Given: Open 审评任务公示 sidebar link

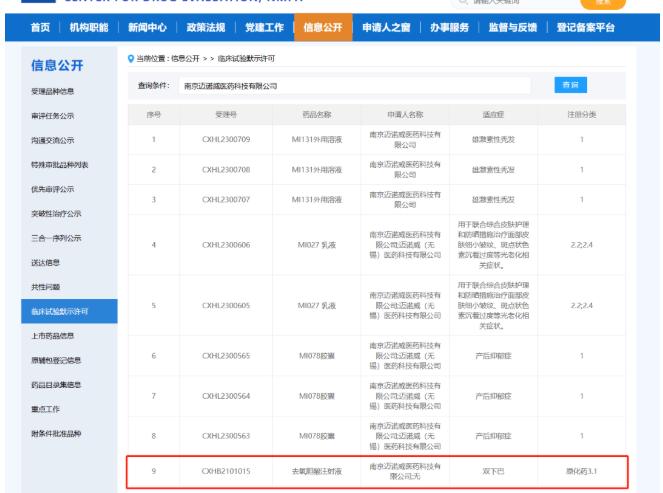Looking at the screenshot, I should tap(52, 116).
